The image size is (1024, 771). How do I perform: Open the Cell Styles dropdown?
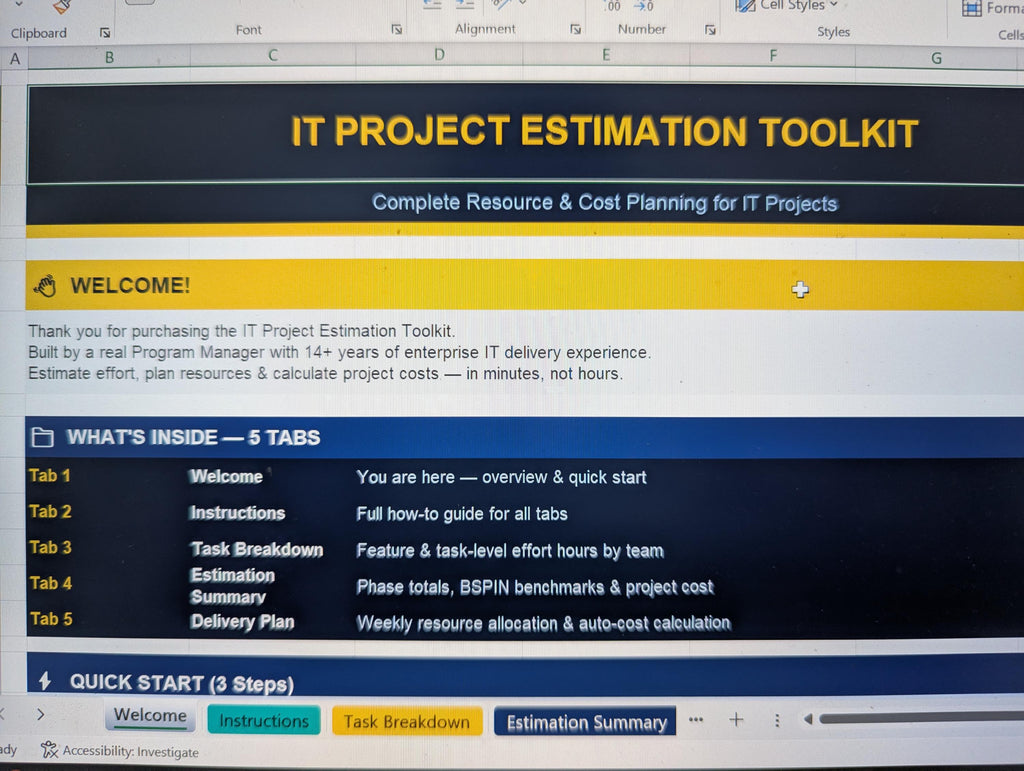point(787,6)
